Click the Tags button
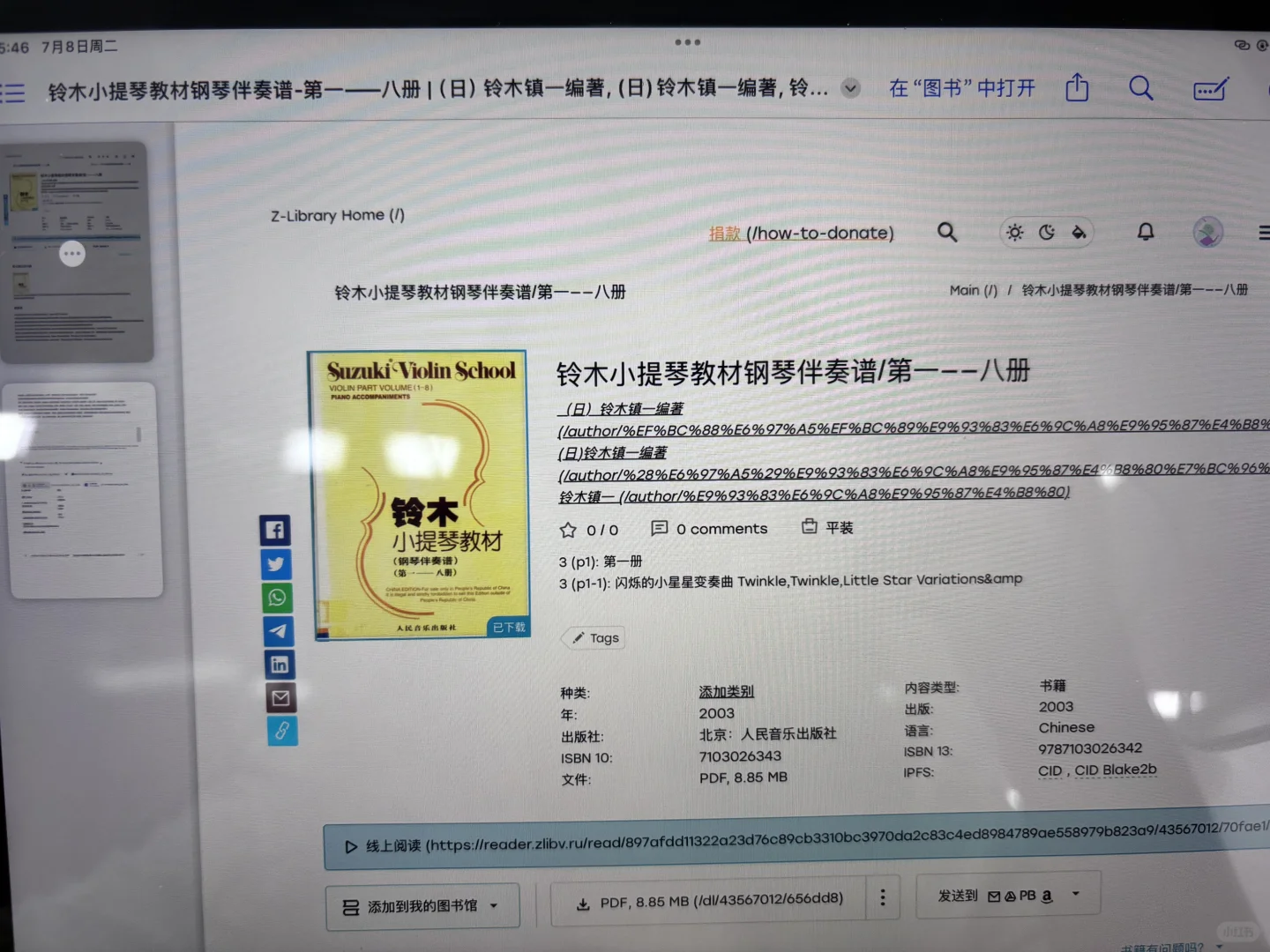 [x=594, y=637]
